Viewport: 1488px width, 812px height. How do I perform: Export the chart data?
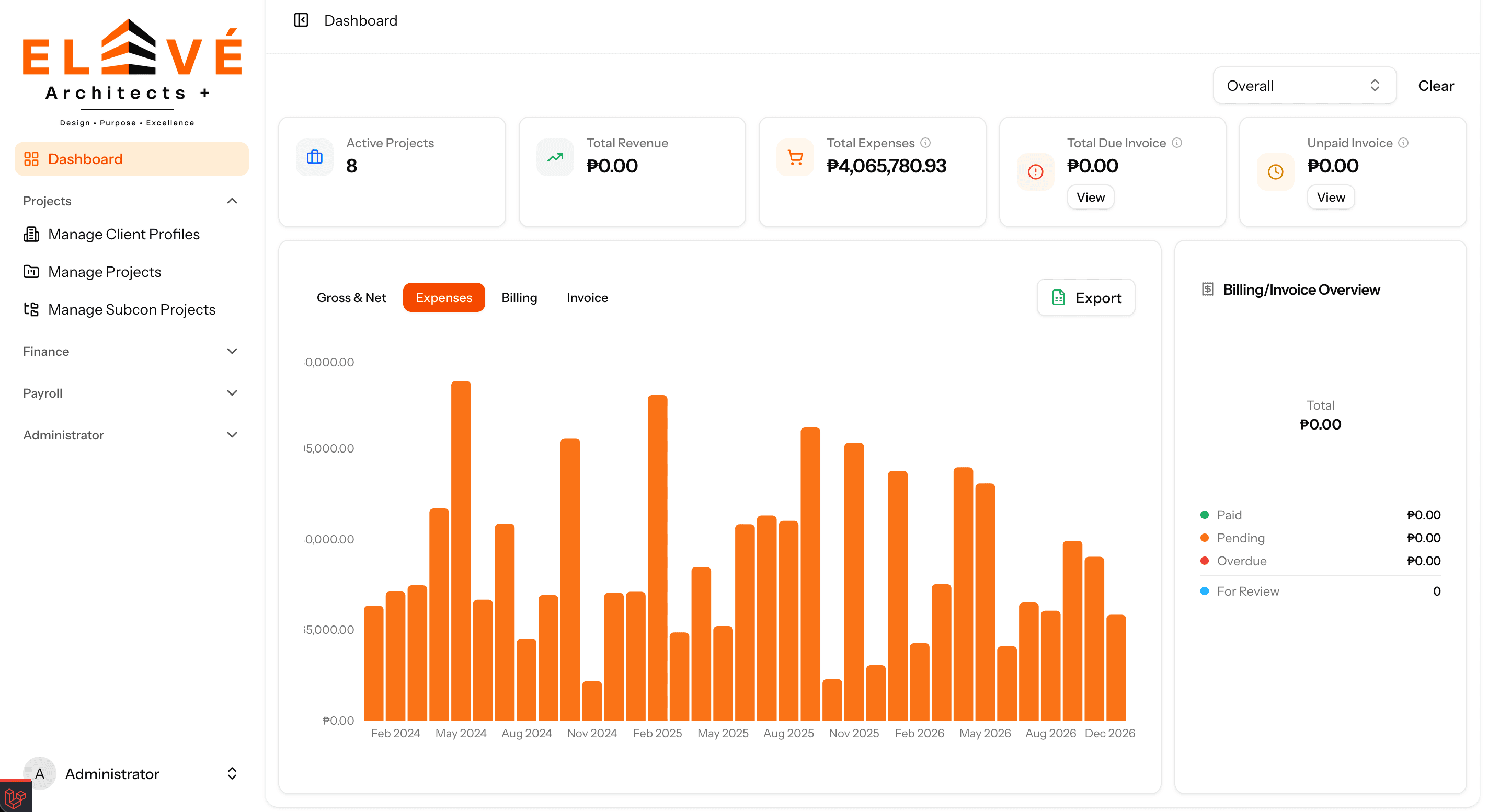(x=1086, y=298)
